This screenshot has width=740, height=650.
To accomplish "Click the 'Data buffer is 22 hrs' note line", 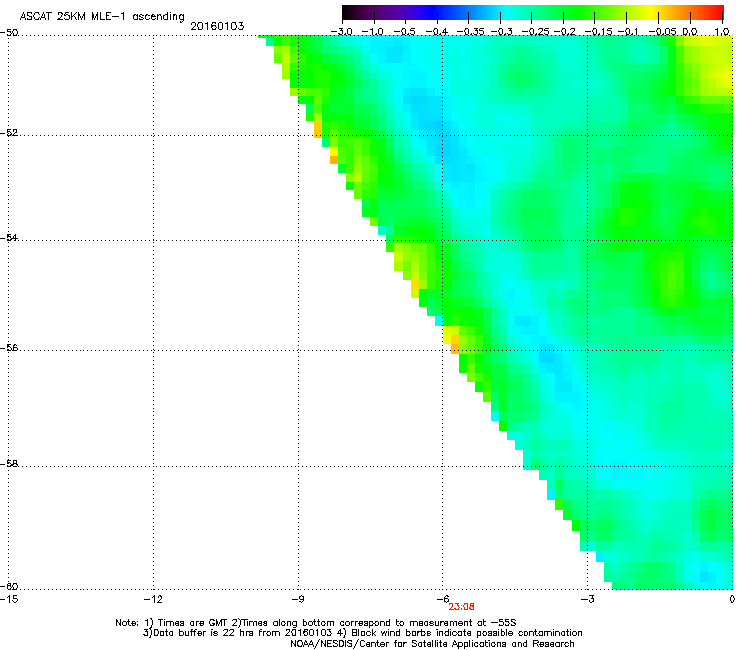I will coord(362,633).
